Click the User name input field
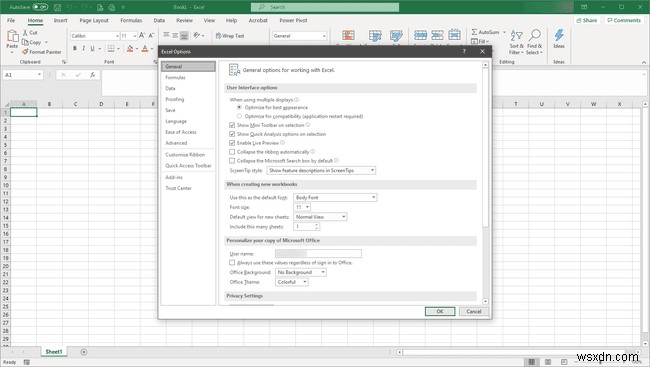Screen dimensions: 650x367 tap(318, 253)
